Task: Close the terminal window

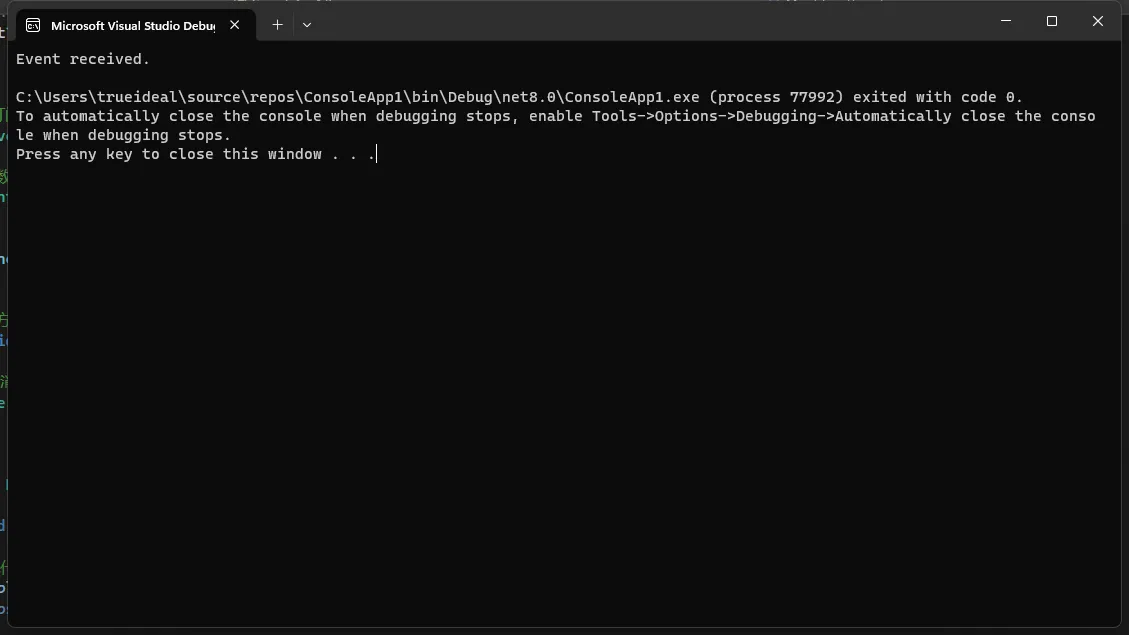Action: pyautogui.click(x=1097, y=21)
